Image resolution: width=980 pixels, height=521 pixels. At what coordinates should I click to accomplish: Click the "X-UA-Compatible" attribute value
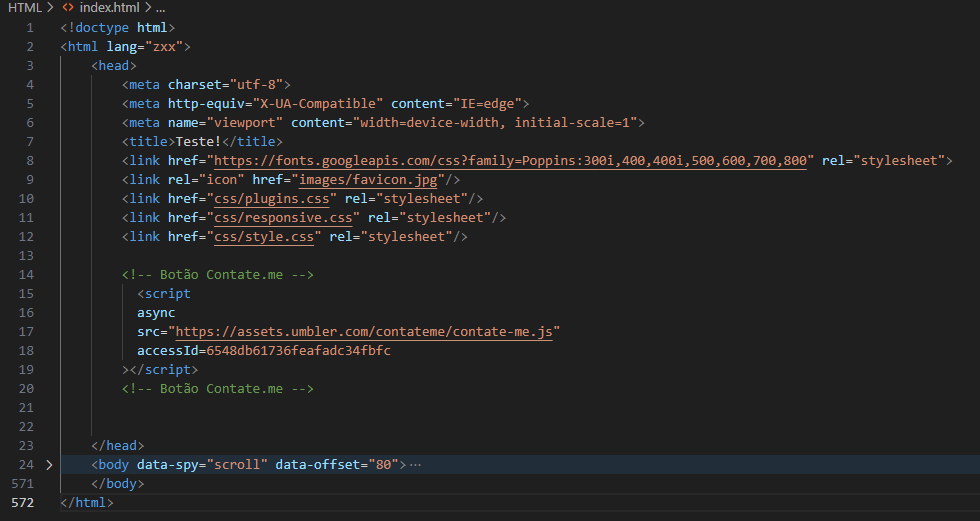click(x=318, y=104)
